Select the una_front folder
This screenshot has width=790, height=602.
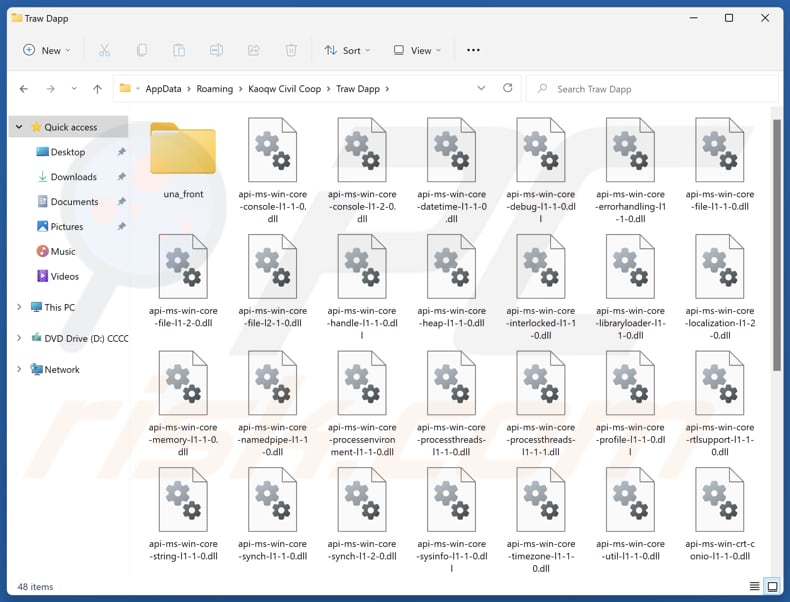[x=183, y=160]
